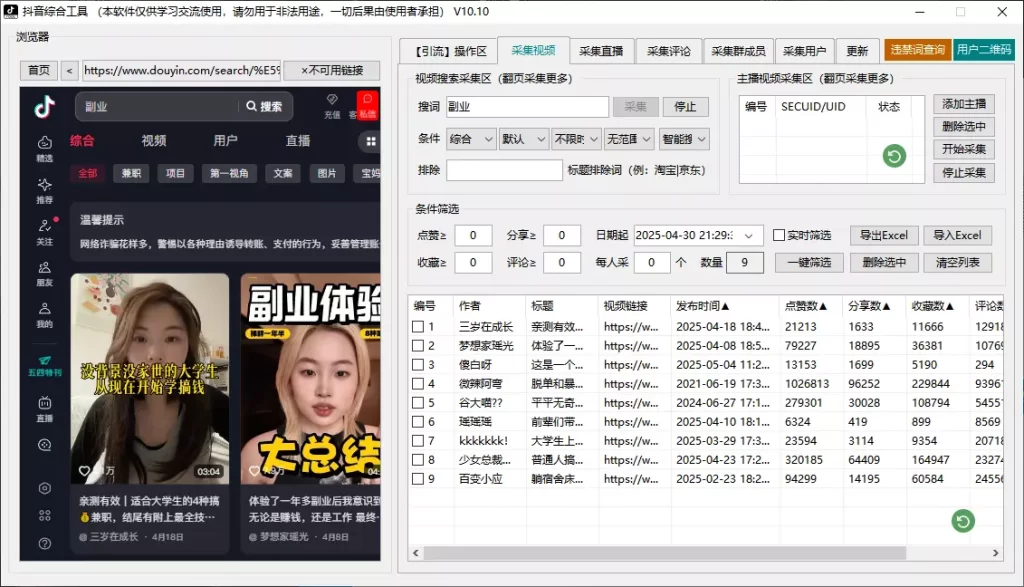Open the 不限时 time dropdown
The image size is (1024, 587).
pyautogui.click(x=576, y=139)
